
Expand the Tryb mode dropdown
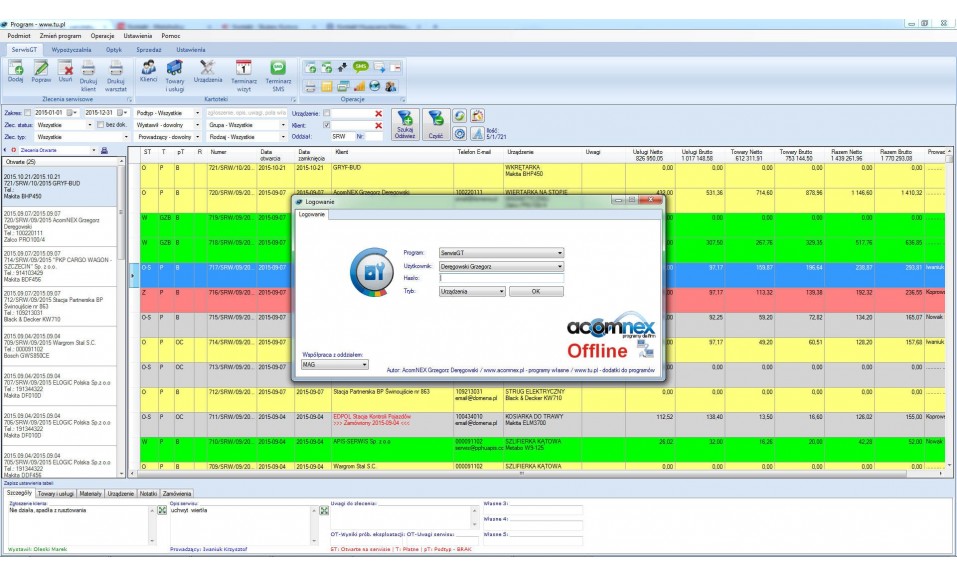[501, 291]
